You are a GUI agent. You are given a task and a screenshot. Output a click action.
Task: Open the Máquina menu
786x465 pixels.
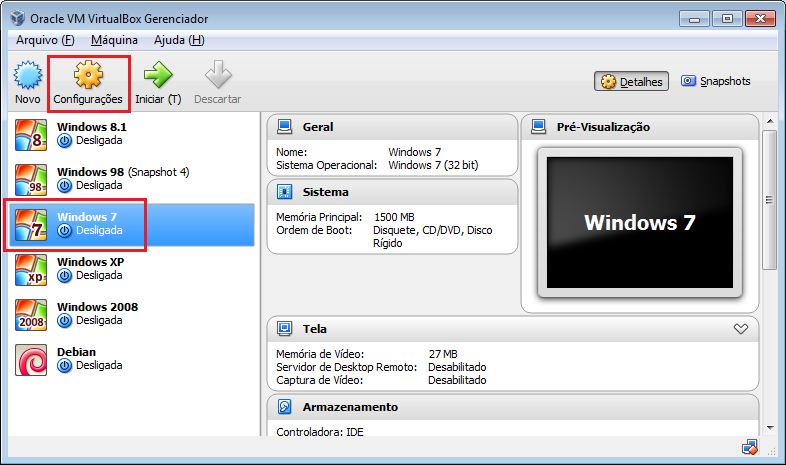(114, 40)
